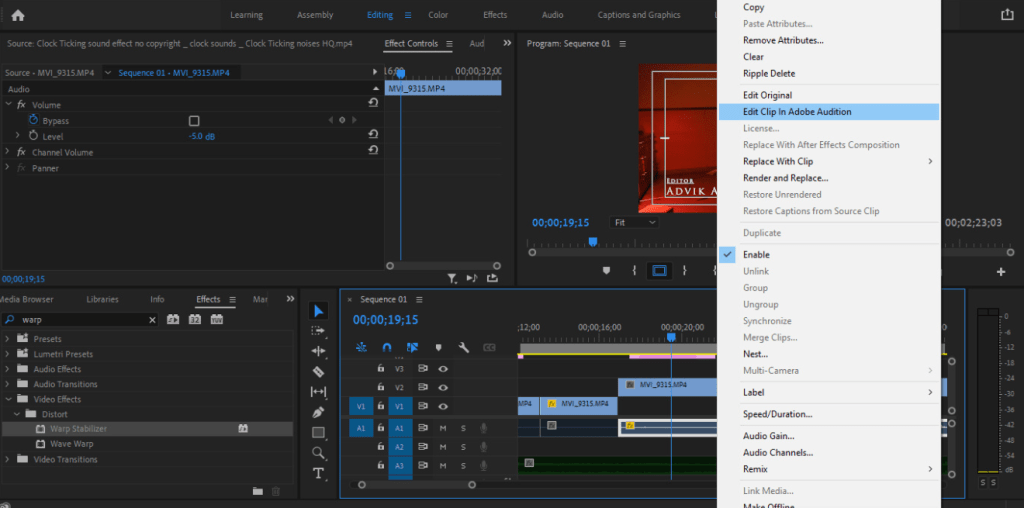Check the Bypass checkbox under Volume
This screenshot has height=508, width=1024.
pos(194,120)
